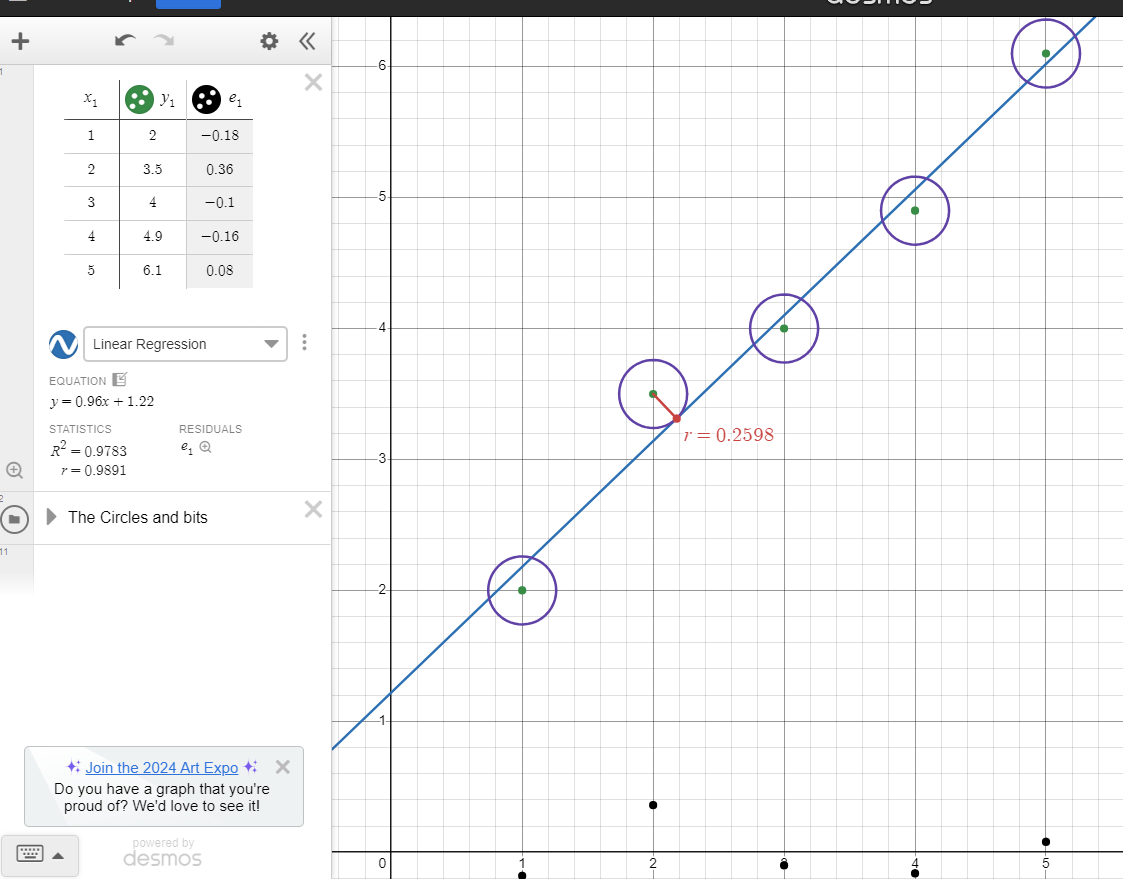The image size is (1123, 879).
Task: Expand keyboard options arrow
Action: click(x=59, y=855)
